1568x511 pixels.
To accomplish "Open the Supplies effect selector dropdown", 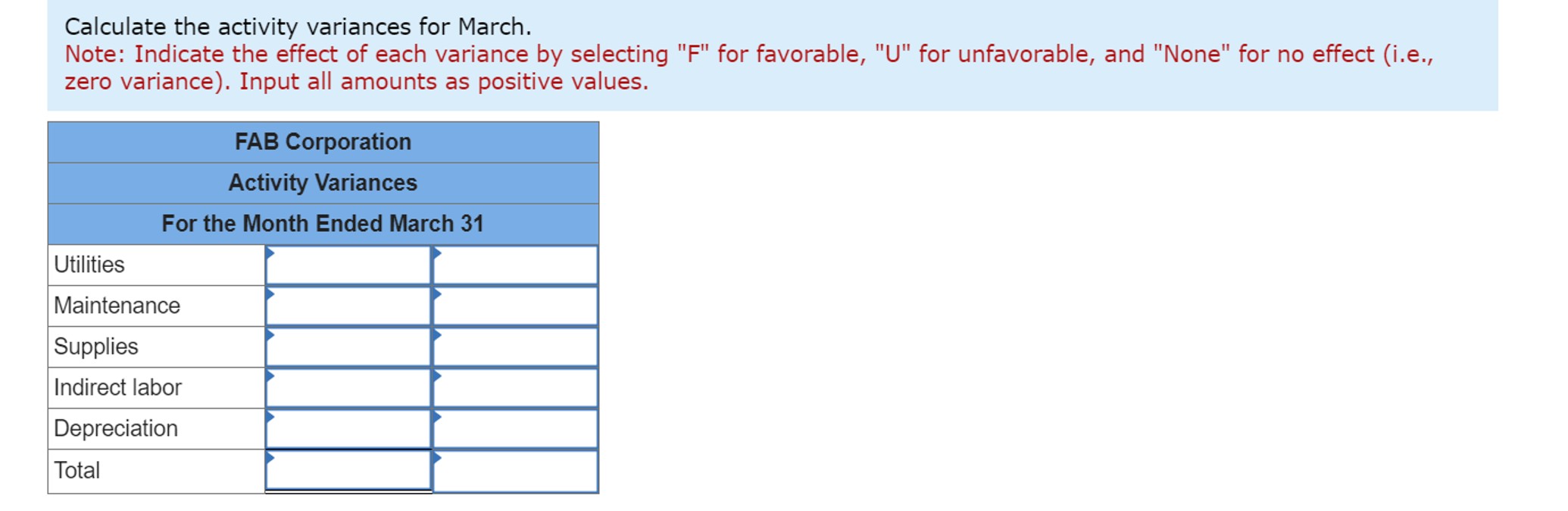I will (x=515, y=347).
